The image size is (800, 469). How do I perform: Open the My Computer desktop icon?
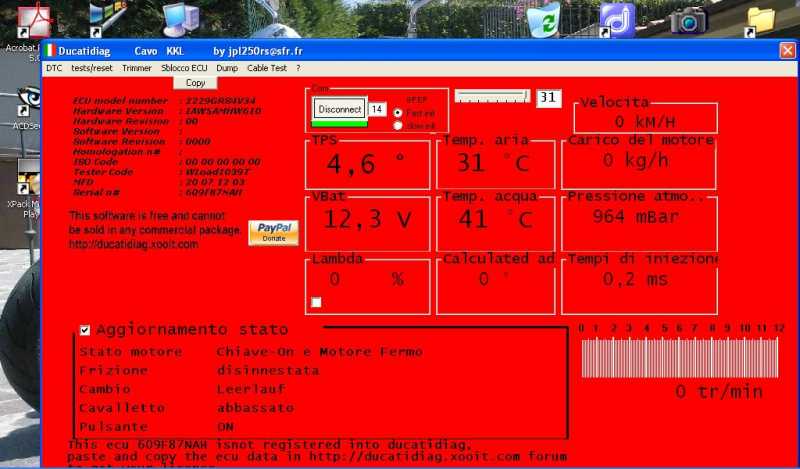pos(181,19)
